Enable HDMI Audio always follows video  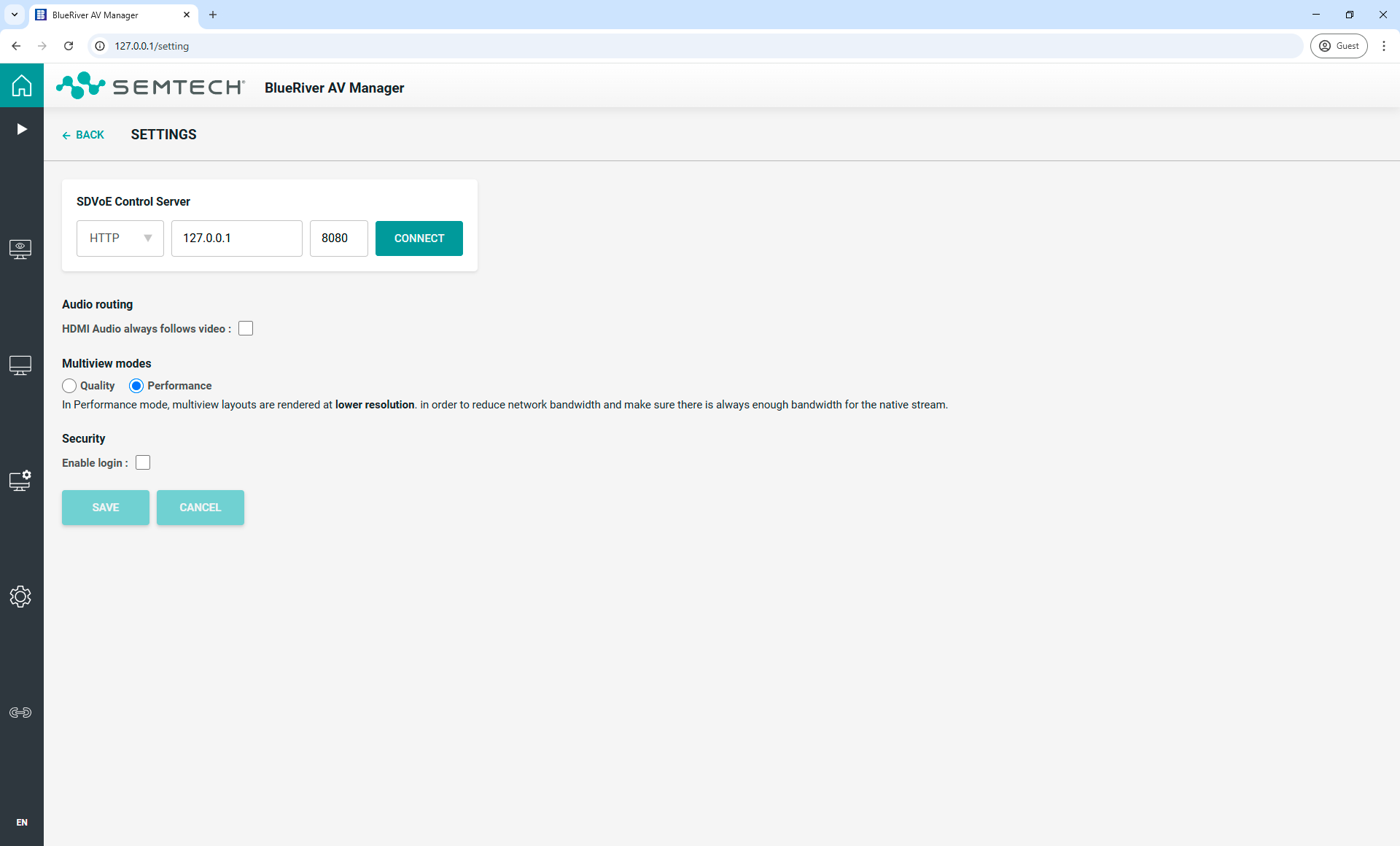(246, 329)
